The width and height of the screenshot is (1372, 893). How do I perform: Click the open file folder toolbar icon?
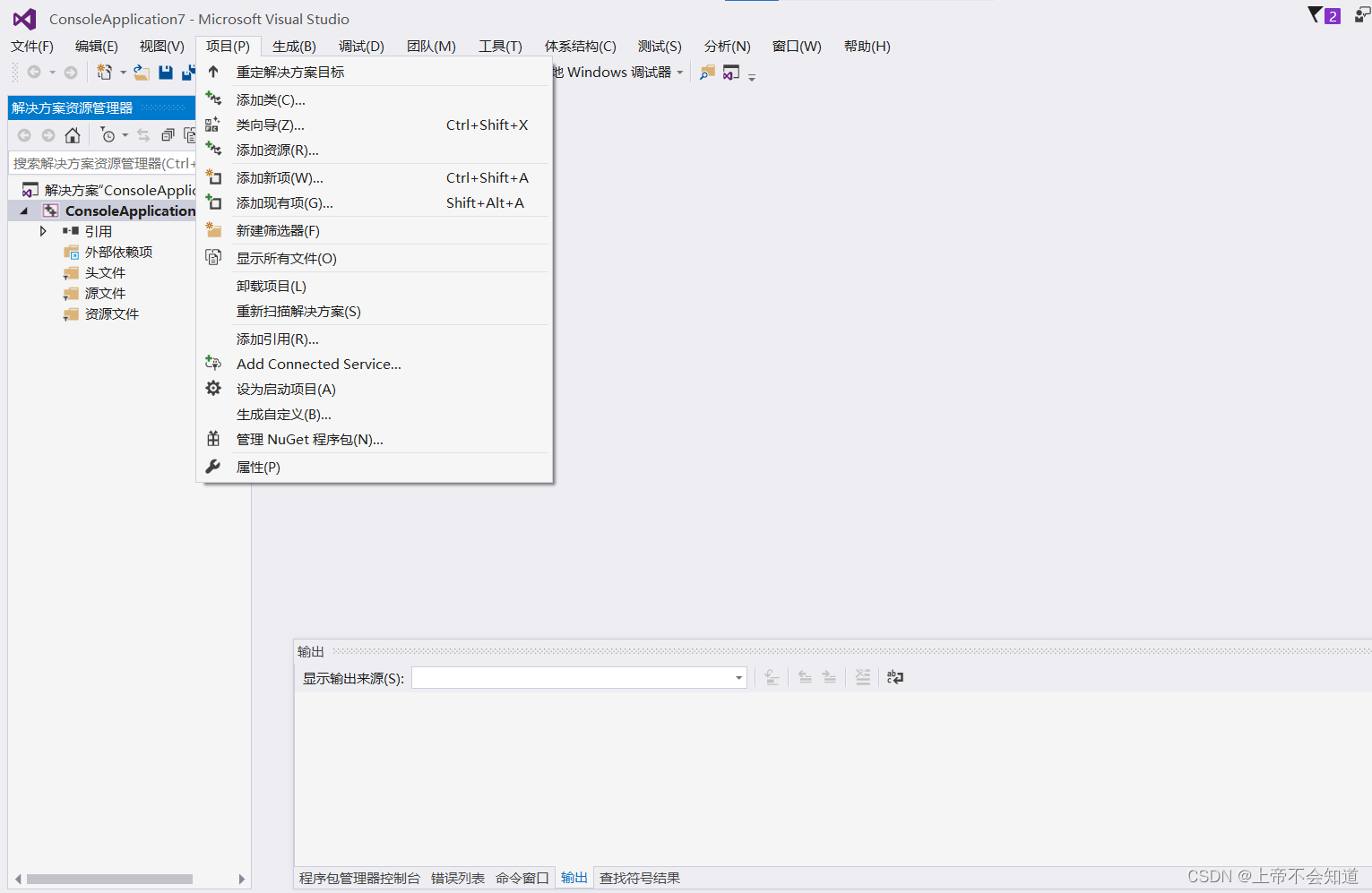point(142,73)
